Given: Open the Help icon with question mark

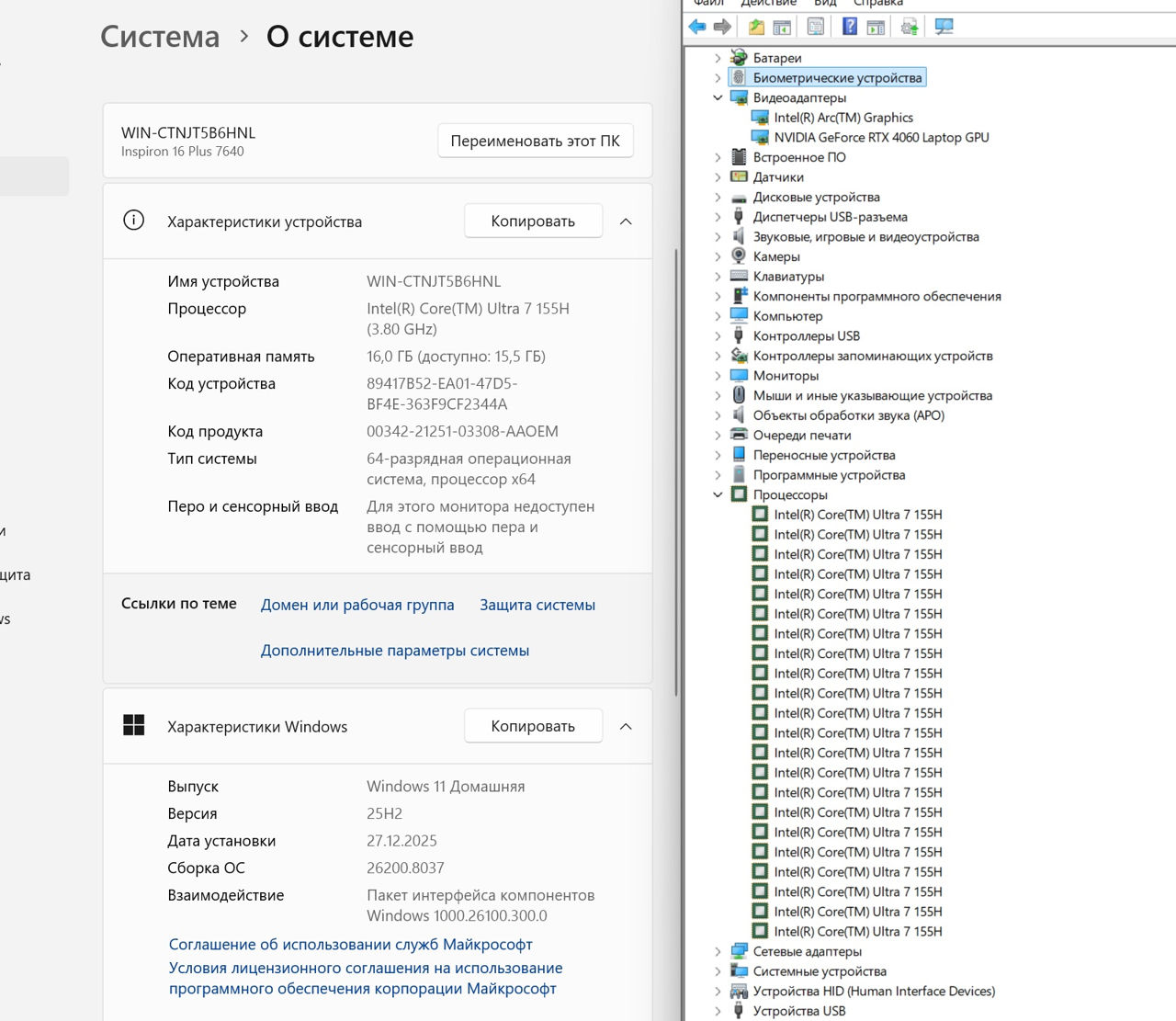Looking at the screenshot, I should (850, 27).
